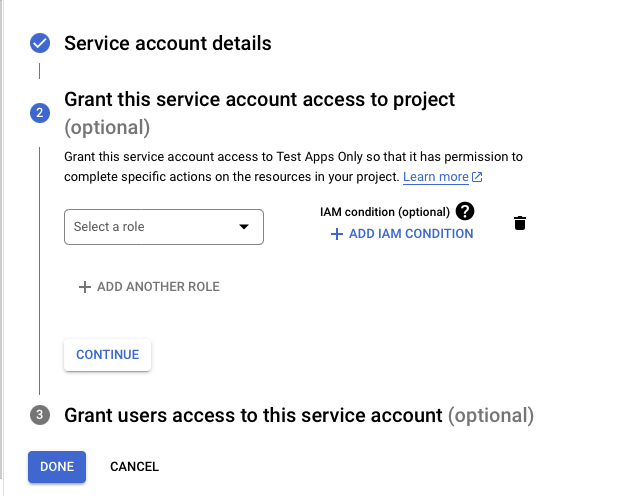This screenshot has height=496, width=629.
Task: Delete the role using the trash icon
Action: (x=520, y=223)
